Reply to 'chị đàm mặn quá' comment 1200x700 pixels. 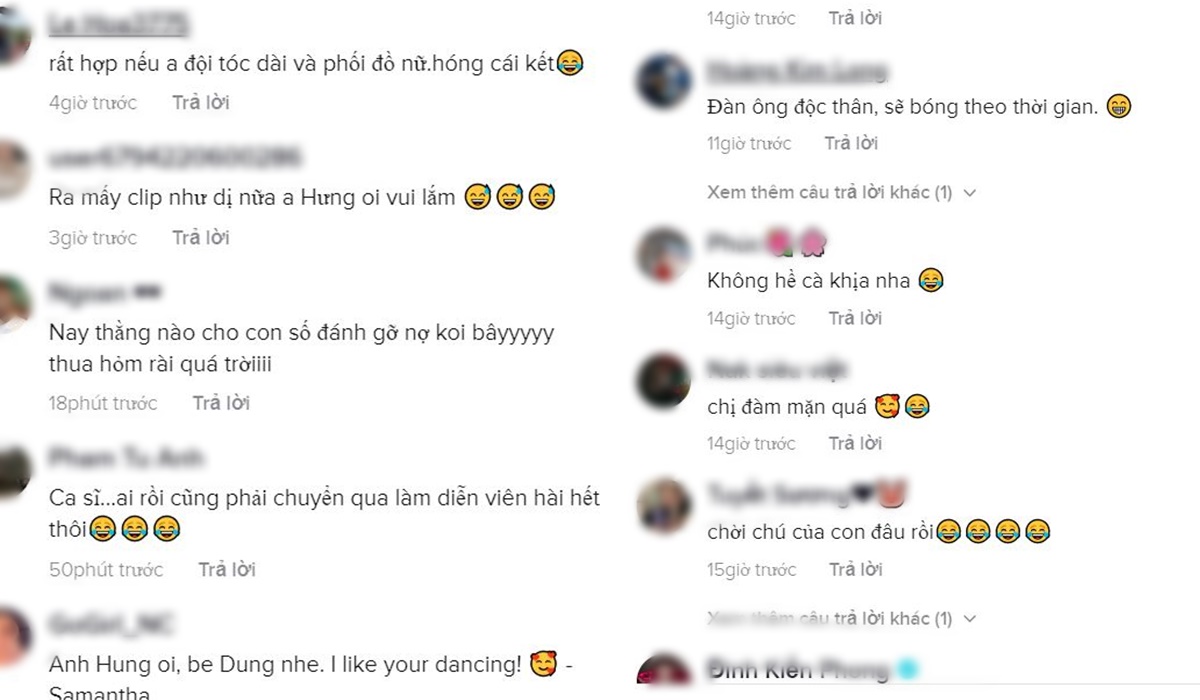pyautogui.click(x=855, y=443)
